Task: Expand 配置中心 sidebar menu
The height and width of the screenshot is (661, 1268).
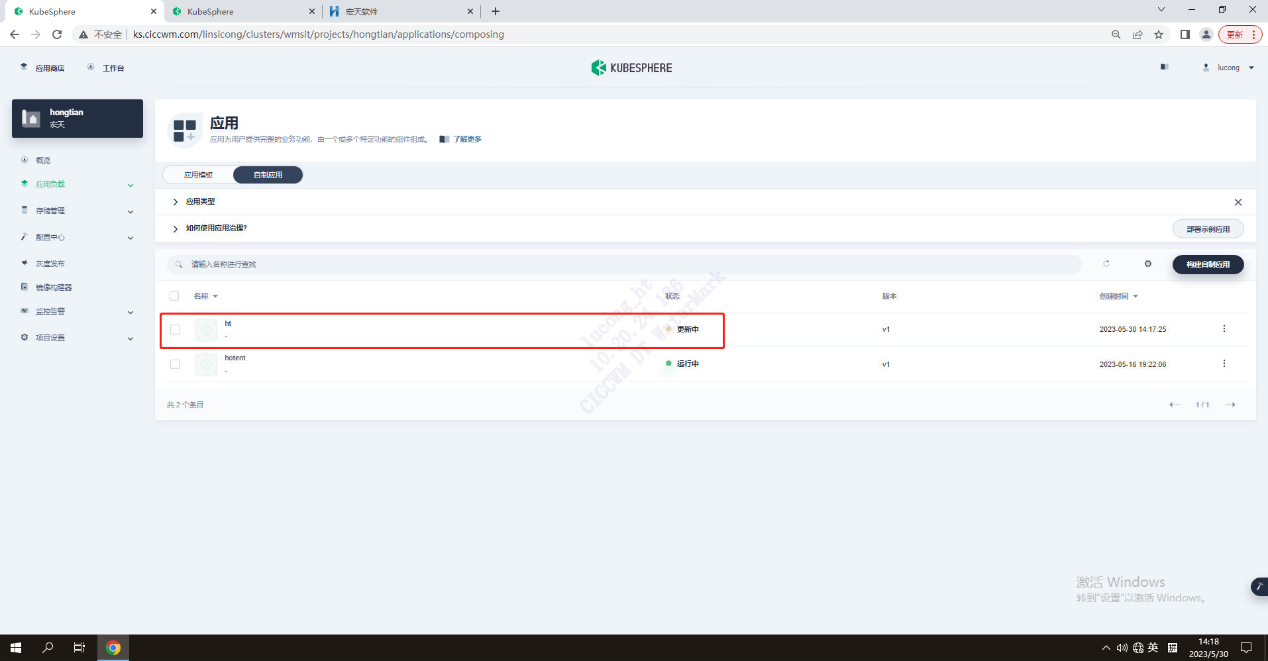Action: point(77,238)
